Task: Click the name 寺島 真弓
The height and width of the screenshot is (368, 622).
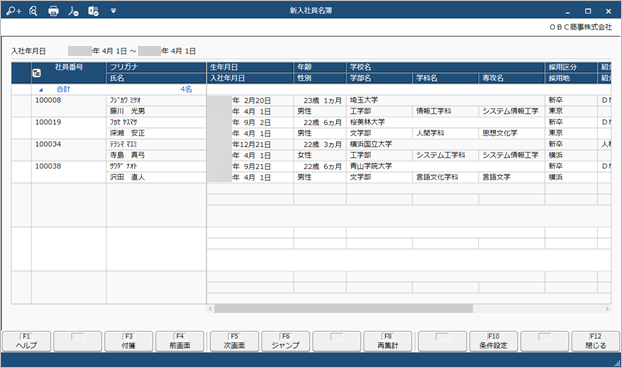Action: tap(127, 155)
